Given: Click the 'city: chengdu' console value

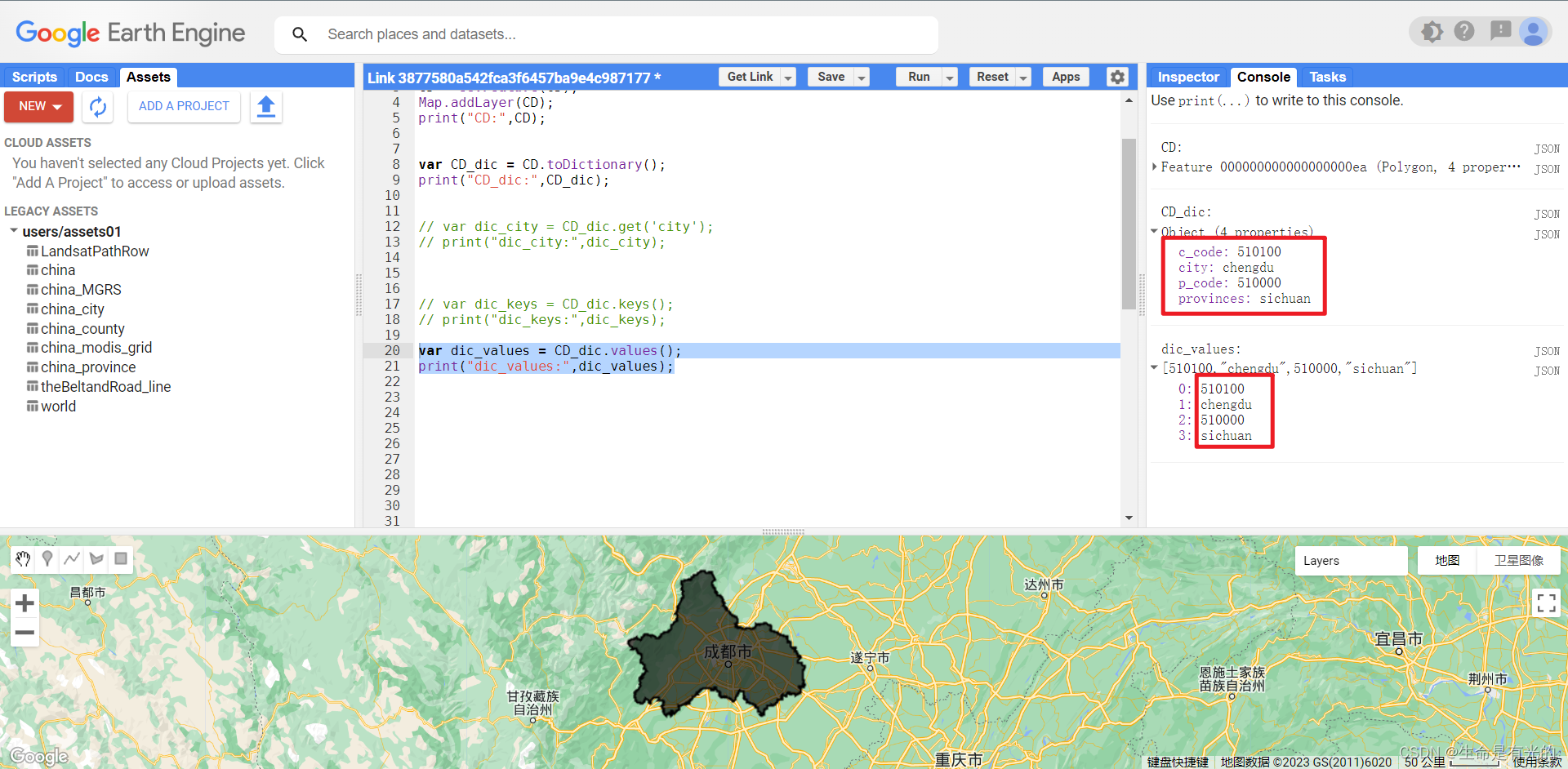Looking at the screenshot, I should (1226, 268).
